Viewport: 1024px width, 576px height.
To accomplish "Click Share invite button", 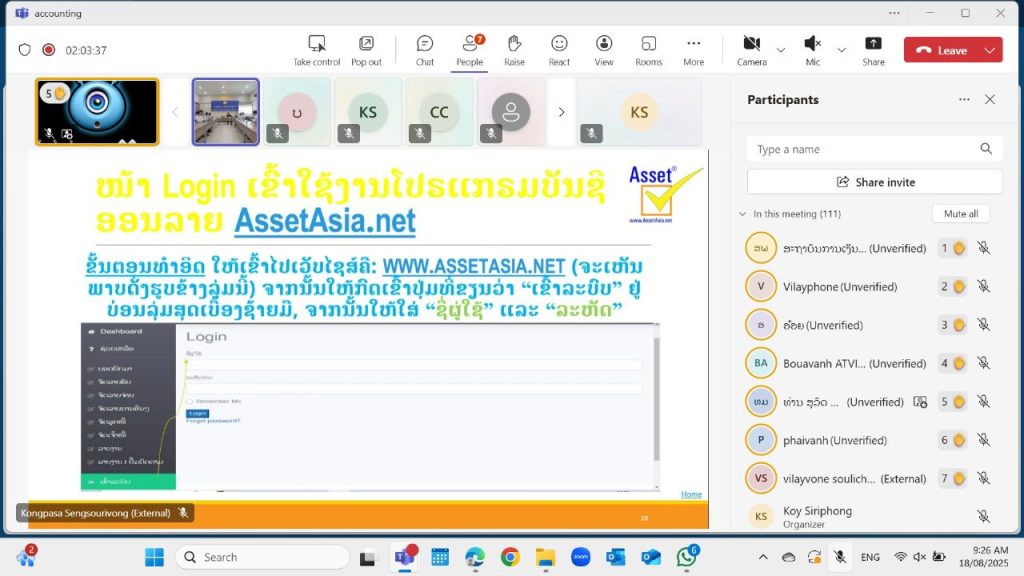I will tap(874, 182).
